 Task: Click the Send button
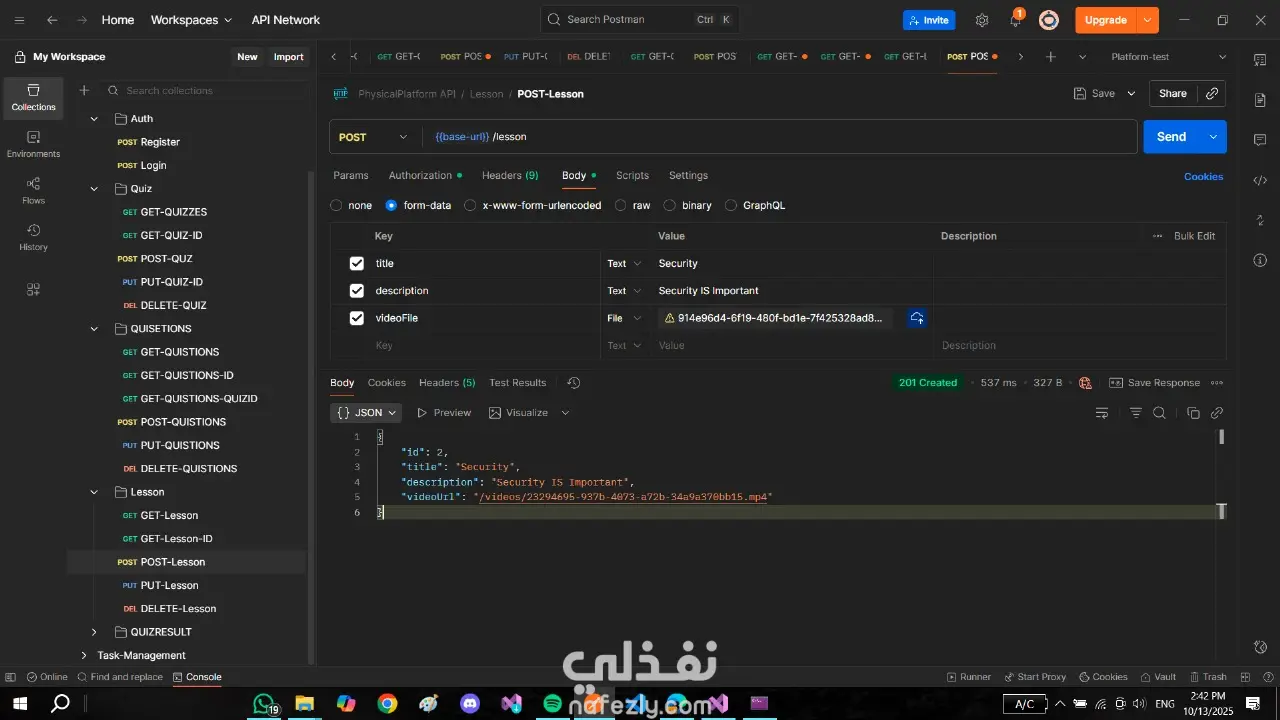(1170, 137)
